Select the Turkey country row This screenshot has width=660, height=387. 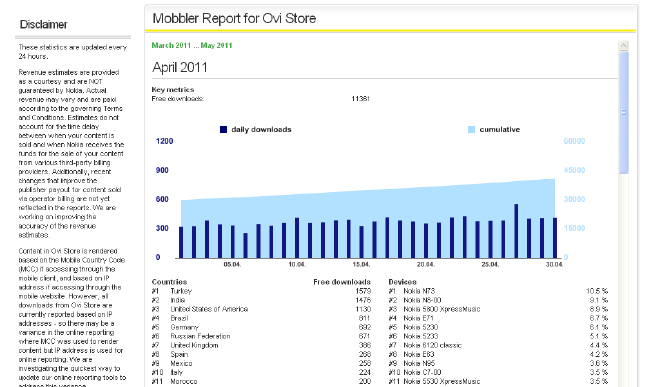point(261,291)
